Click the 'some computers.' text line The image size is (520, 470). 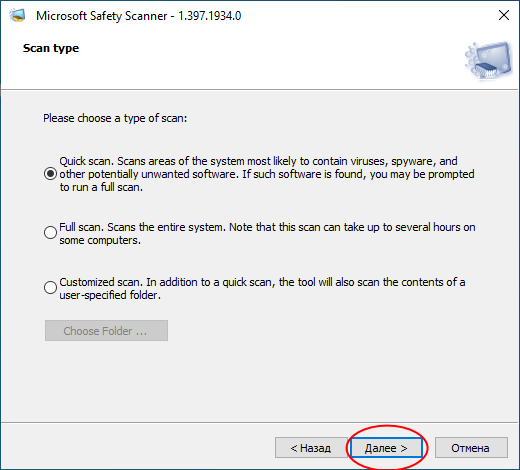[x=100, y=240]
